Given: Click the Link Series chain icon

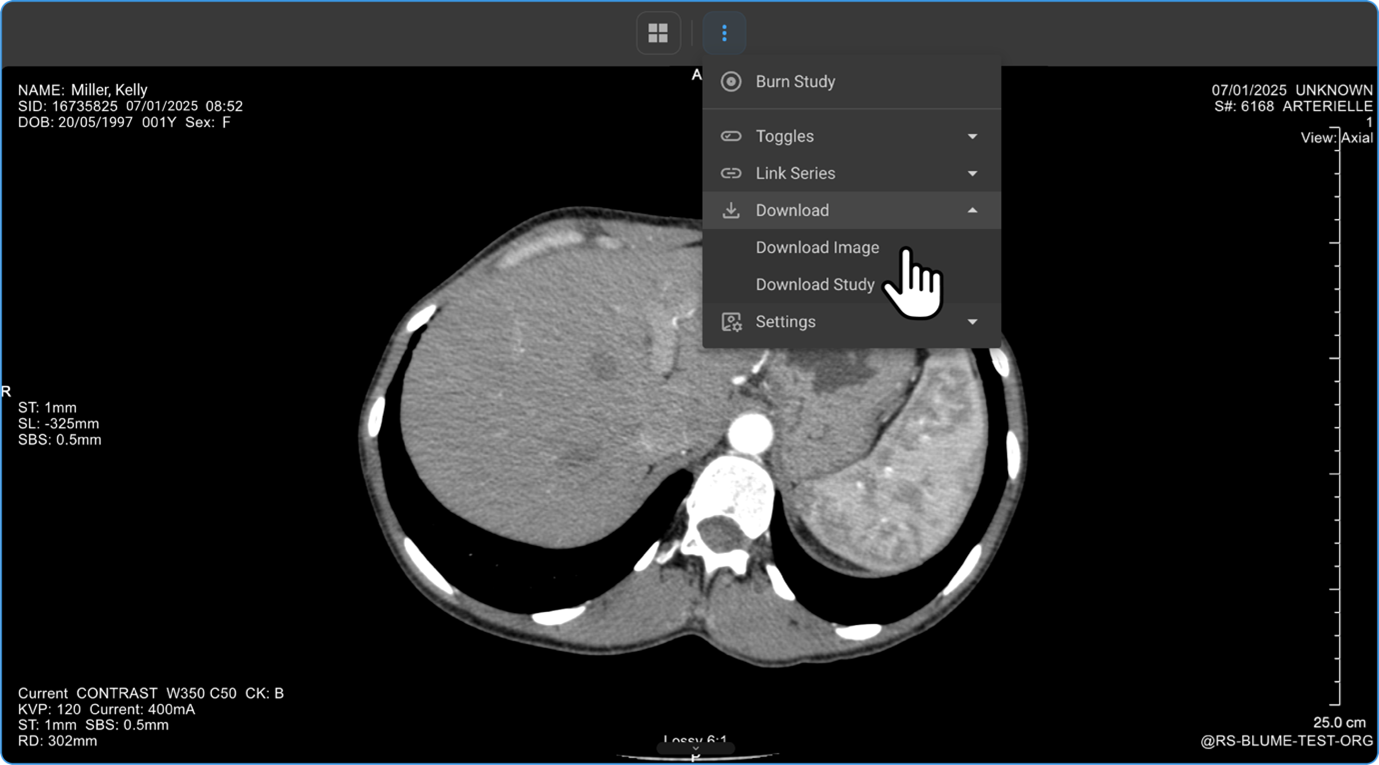Looking at the screenshot, I should (731, 173).
